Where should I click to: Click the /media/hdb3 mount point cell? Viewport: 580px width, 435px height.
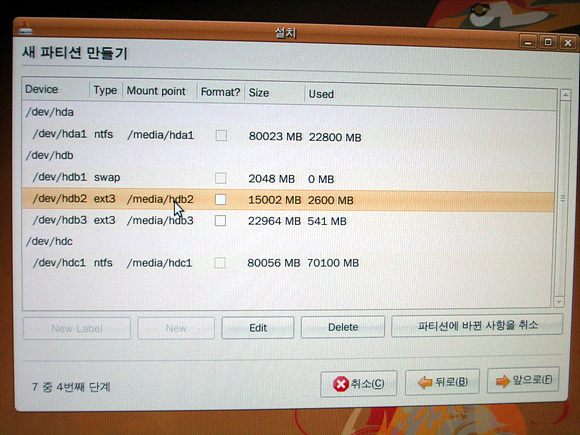pyautogui.click(x=160, y=221)
